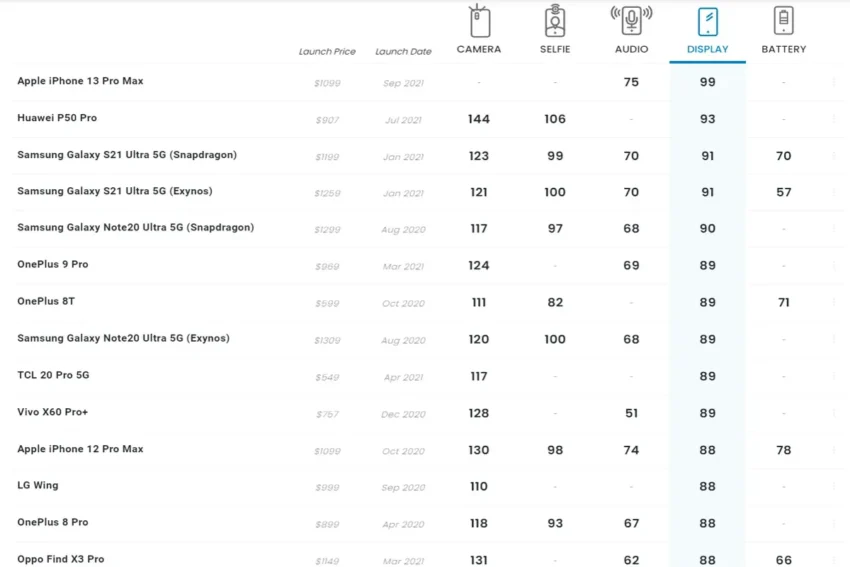Open the Vivo X60 Pro+ link
The width and height of the screenshot is (850, 567).
click(53, 412)
